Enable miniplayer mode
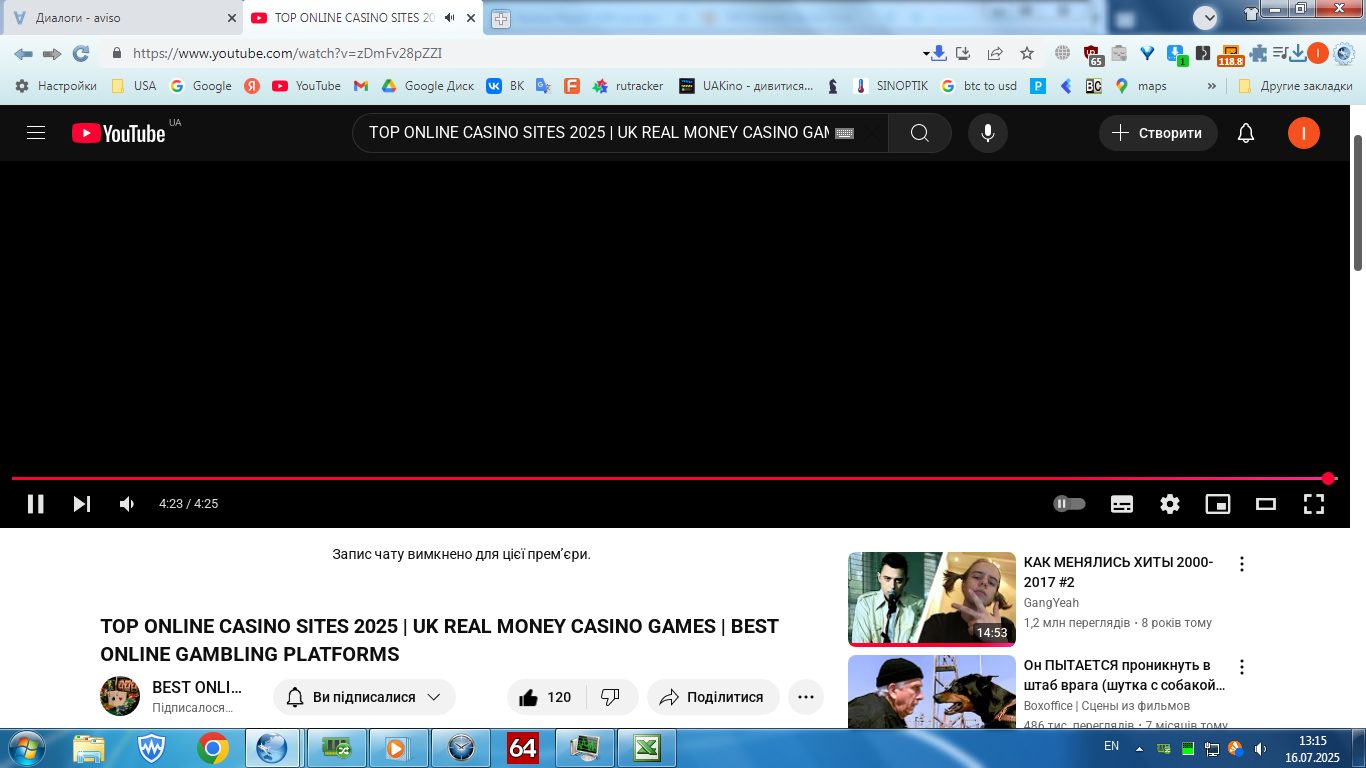The image size is (1366, 768). coord(1218,504)
